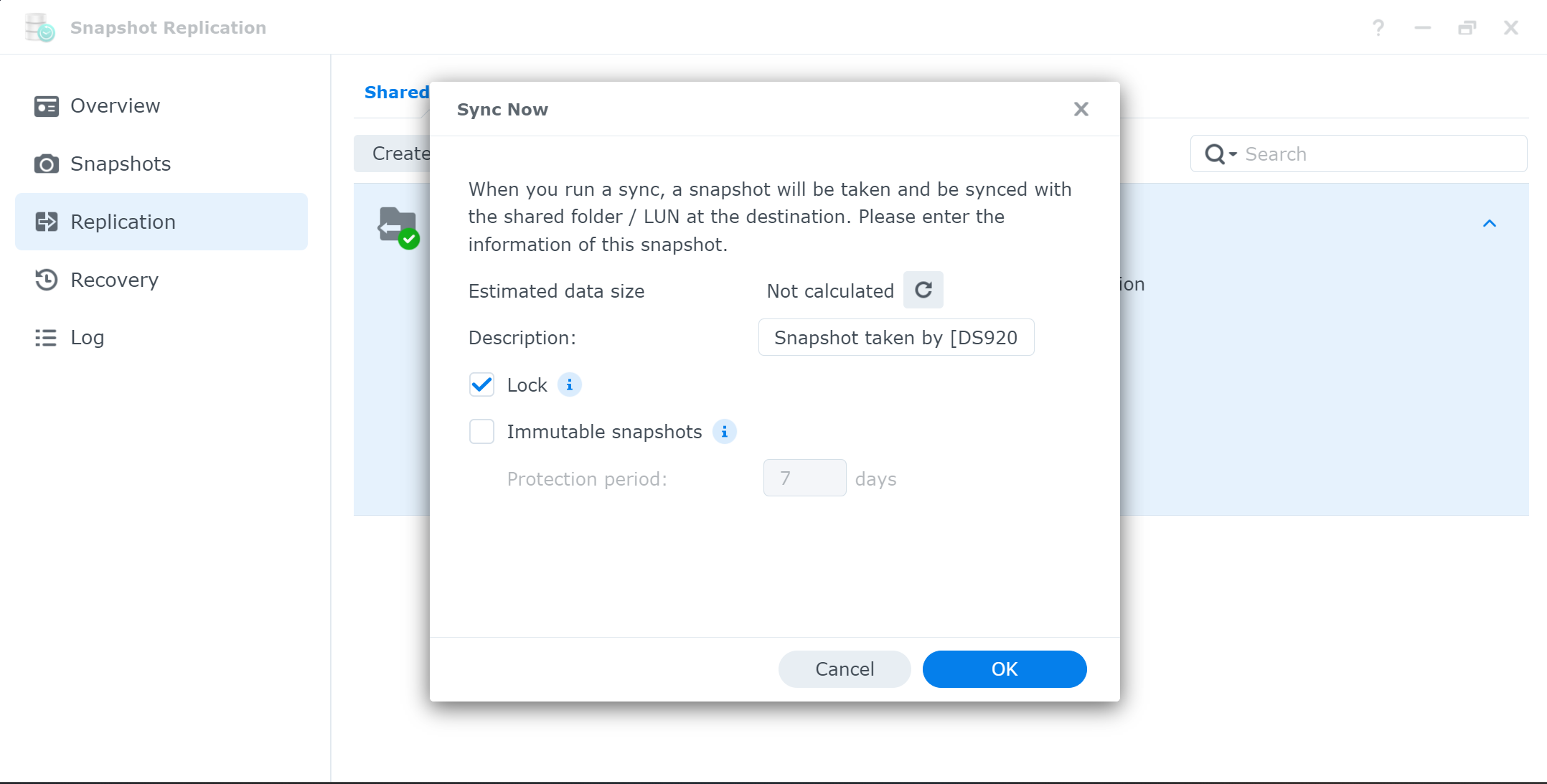
Task: Open help via the question mark icon
Action: click(1378, 28)
